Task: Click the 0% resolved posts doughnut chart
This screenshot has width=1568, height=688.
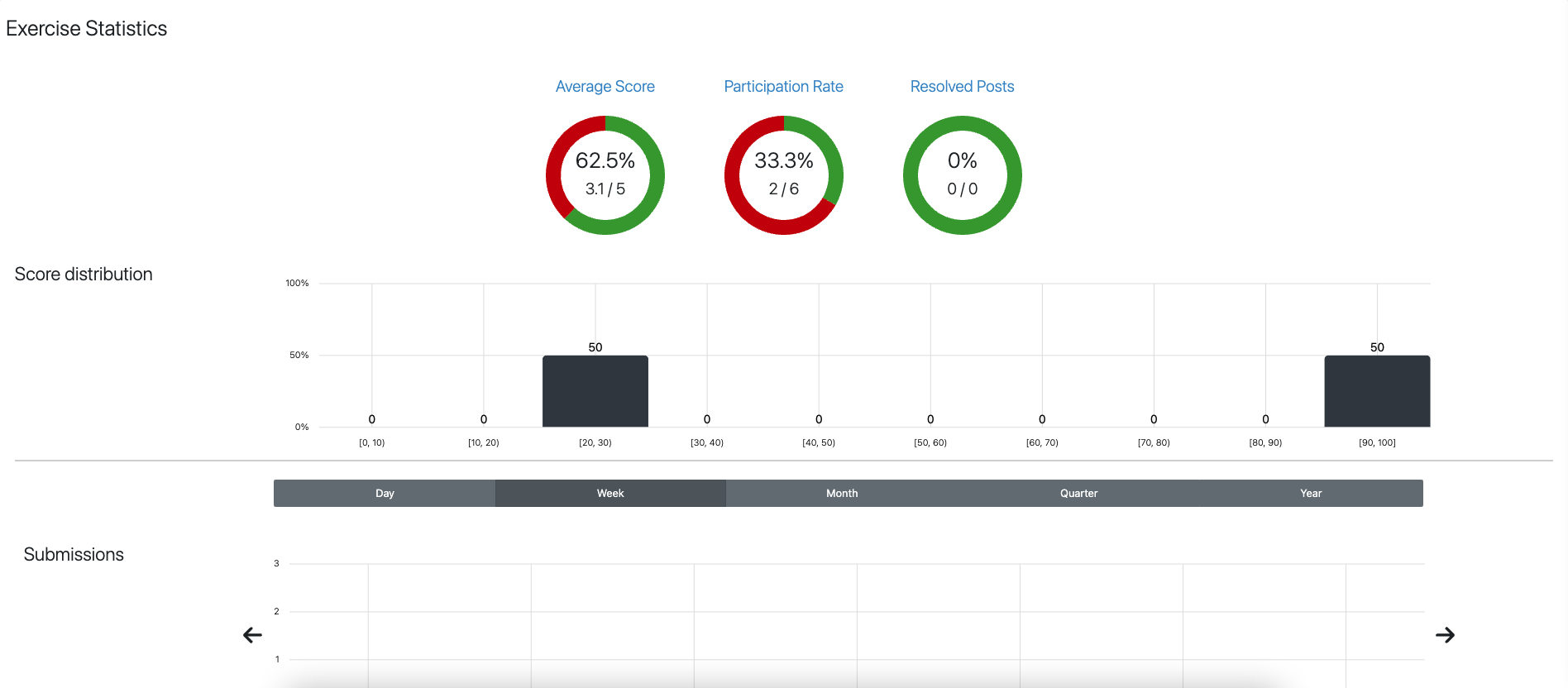Action: tap(963, 175)
